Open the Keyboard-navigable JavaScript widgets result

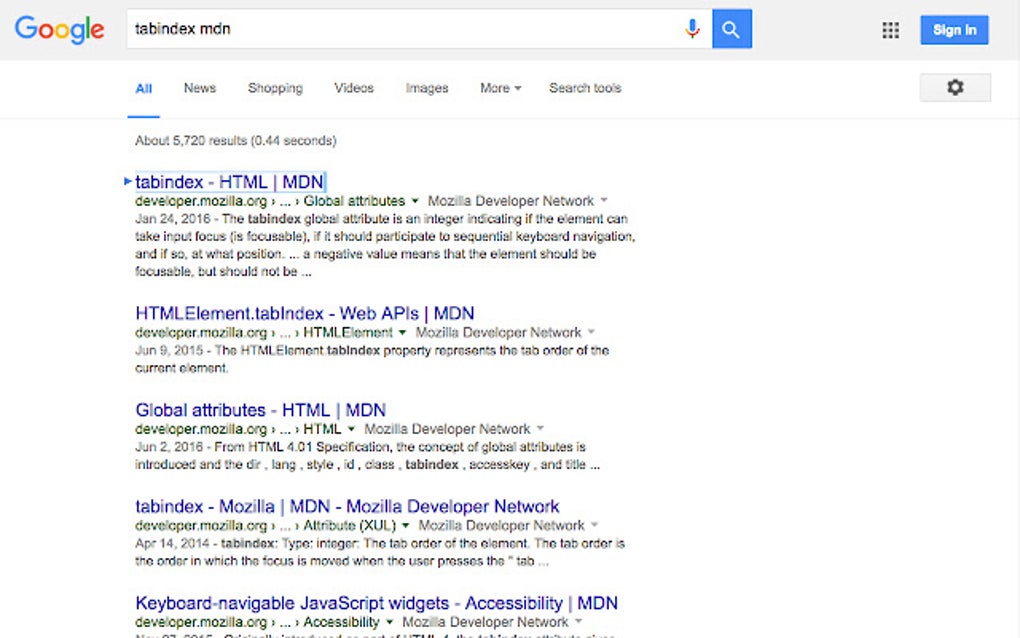pyautogui.click(x=376, y=603)
